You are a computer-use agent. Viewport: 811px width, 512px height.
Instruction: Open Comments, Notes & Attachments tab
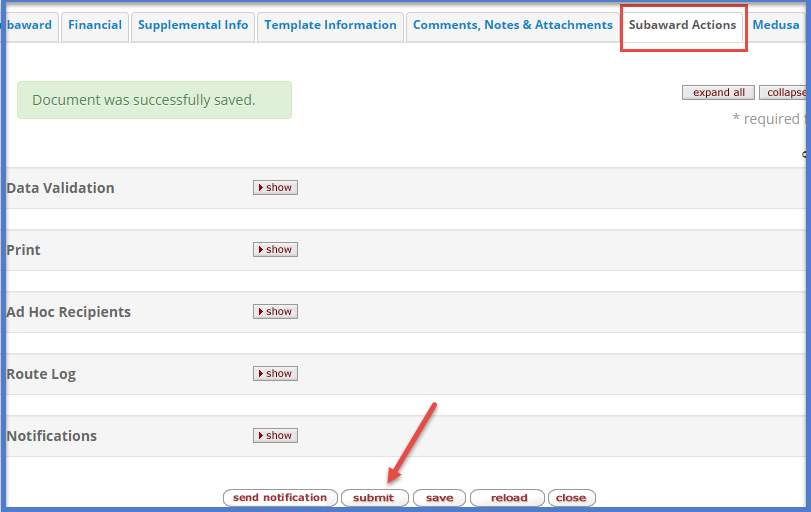tap(512, 26)
